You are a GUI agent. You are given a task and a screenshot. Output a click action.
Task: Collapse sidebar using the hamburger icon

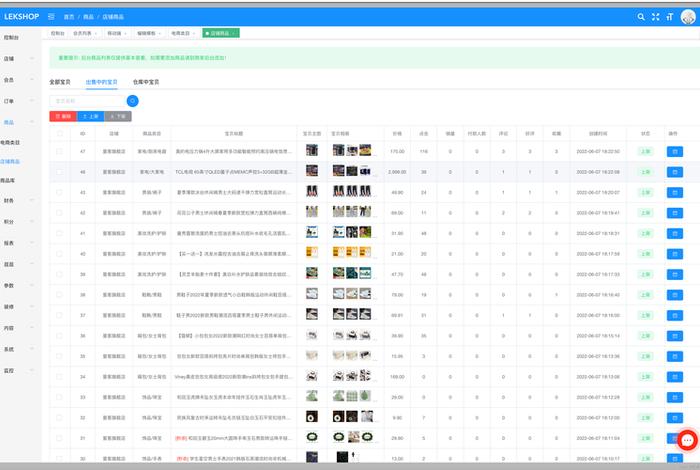coord(51,17)
